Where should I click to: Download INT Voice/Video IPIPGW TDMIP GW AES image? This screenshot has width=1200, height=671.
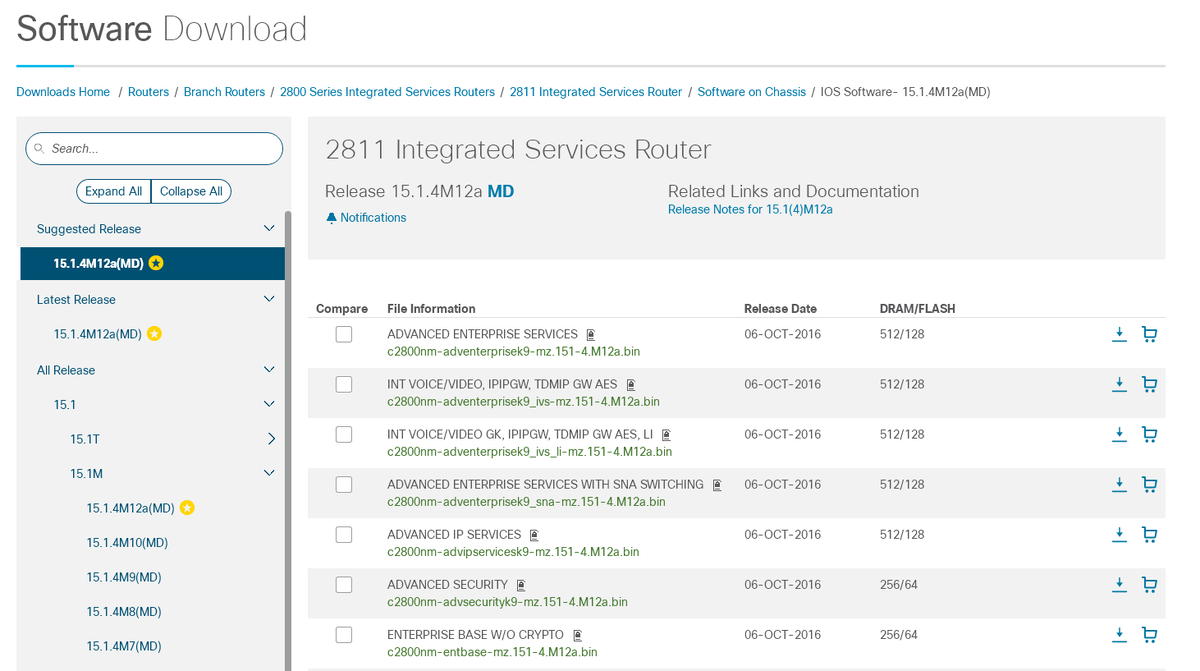click(x=1119, y=384)
